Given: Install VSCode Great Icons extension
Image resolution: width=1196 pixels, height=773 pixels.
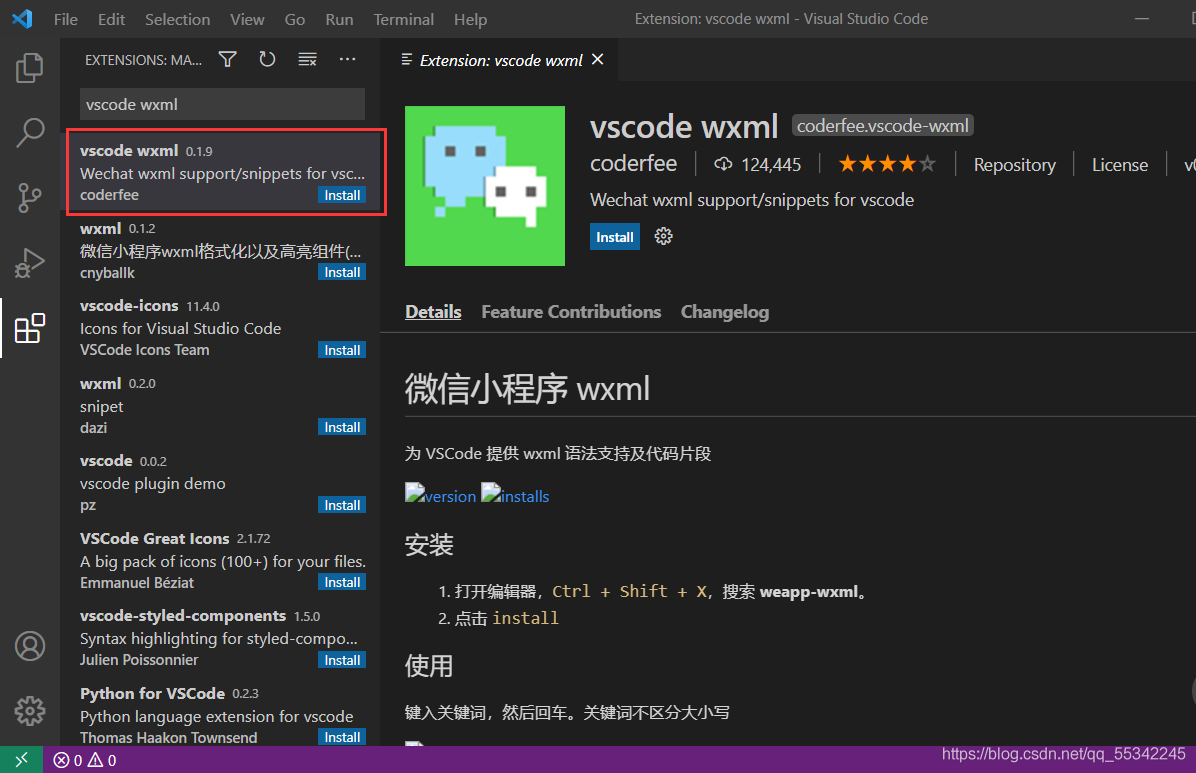Looking at the screenshot, I should coord(342,582).
